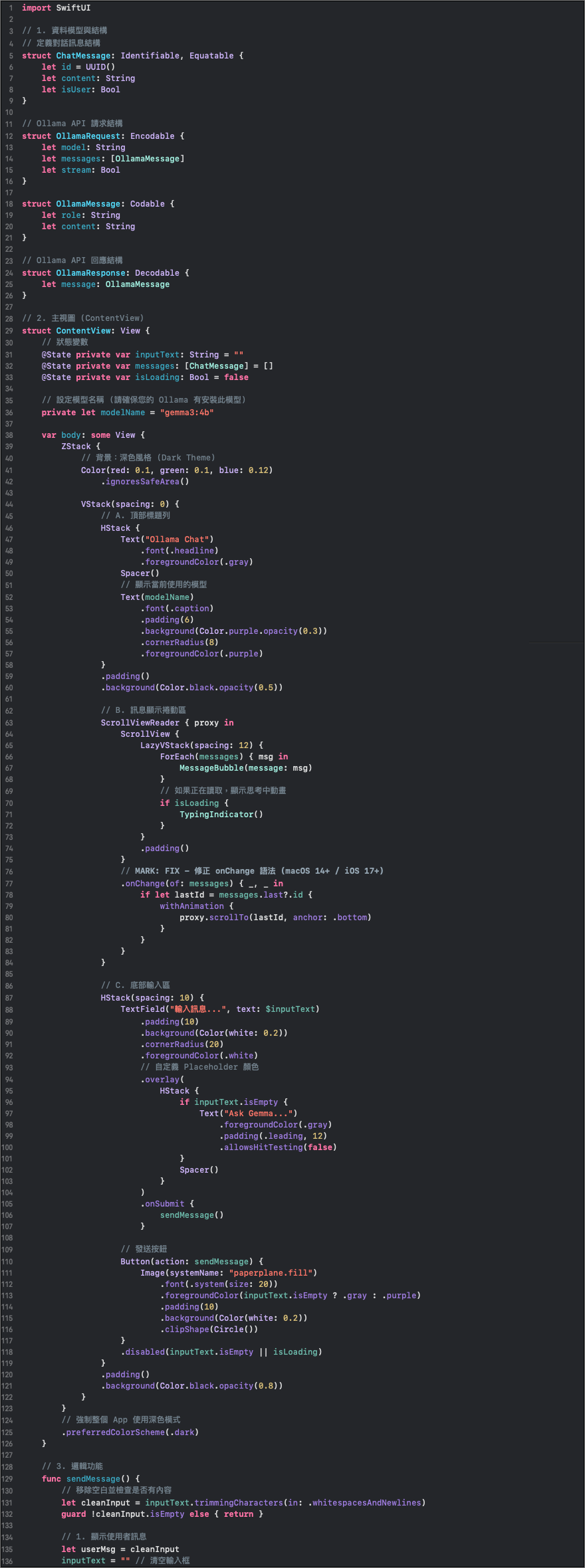Click the "paperplane.fill" image name string
585x1568 pixels.
pos(273,1273)
